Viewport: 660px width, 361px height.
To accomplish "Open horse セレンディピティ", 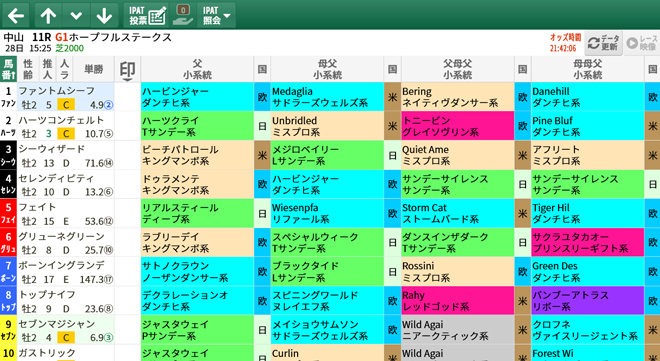I will [57, 178].
